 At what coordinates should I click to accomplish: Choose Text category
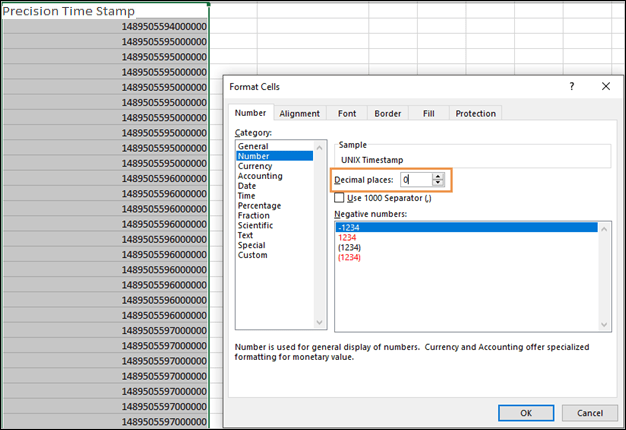pyautogui.click(x=275, y=235)
